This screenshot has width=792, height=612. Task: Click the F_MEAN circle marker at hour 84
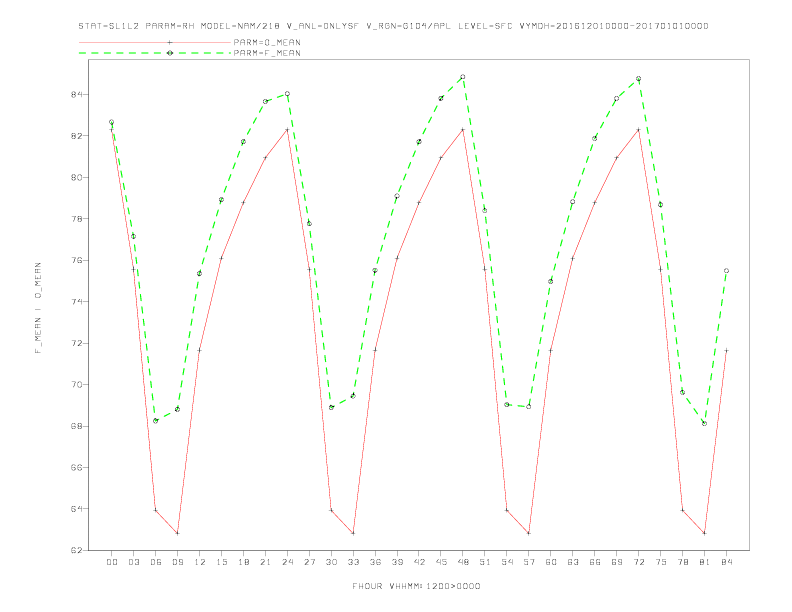point(726,271)
